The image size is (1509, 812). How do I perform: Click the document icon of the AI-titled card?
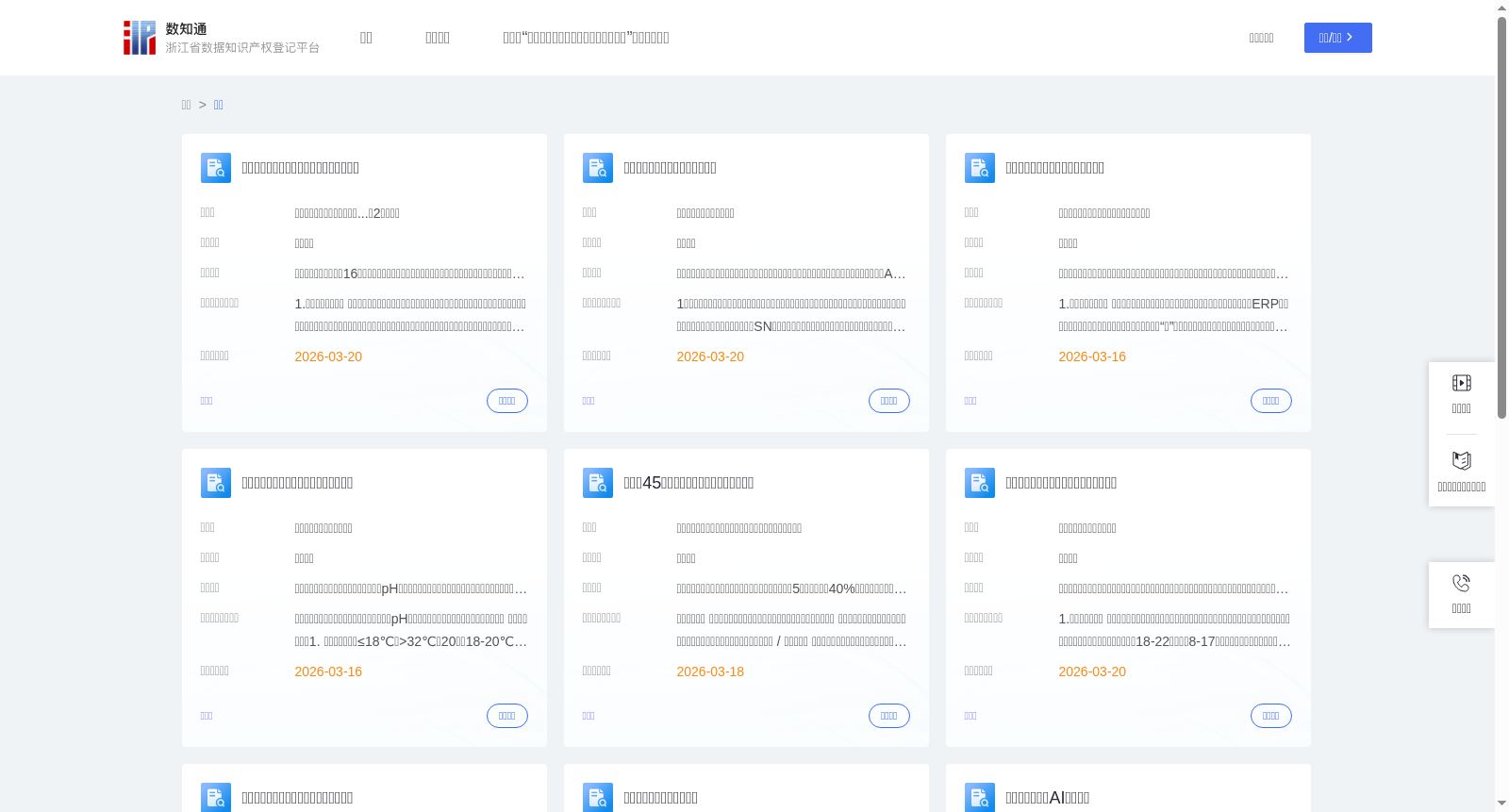980,797
